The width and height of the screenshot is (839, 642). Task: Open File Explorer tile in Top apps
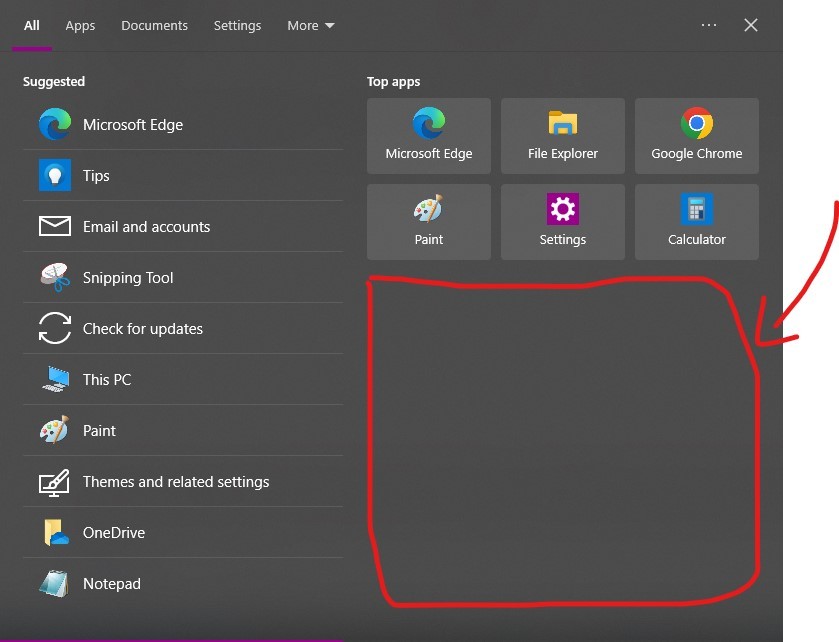[563, 136]
